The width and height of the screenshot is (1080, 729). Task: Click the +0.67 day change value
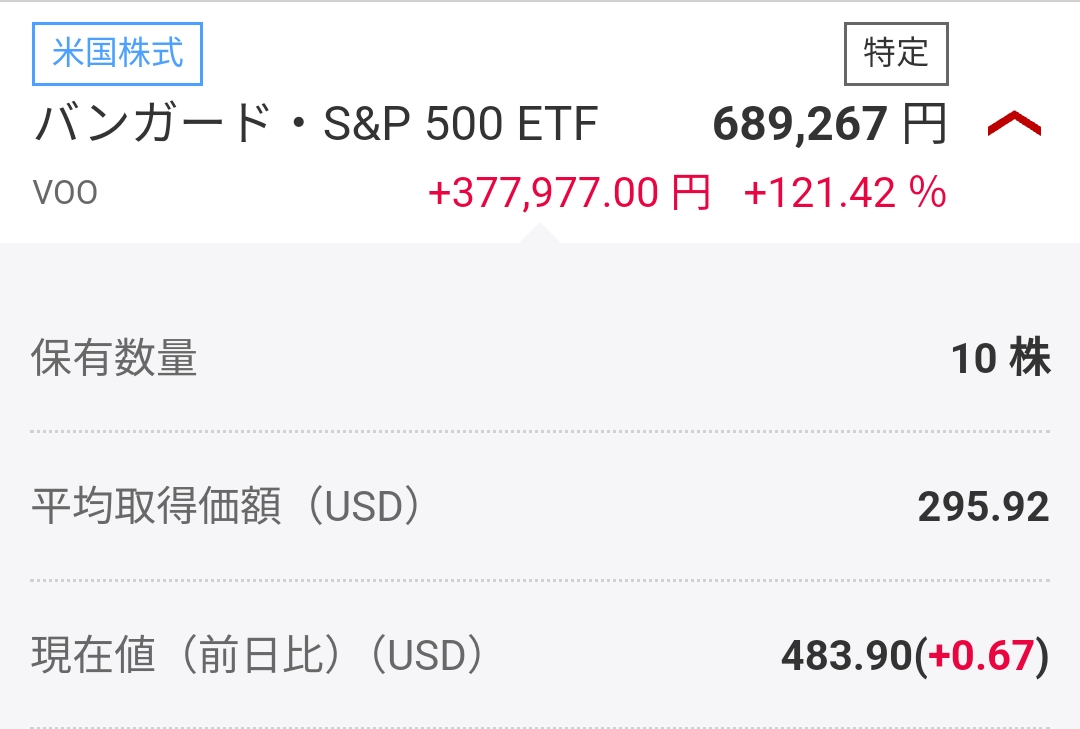pyautogui.click(x=982, y=655)
